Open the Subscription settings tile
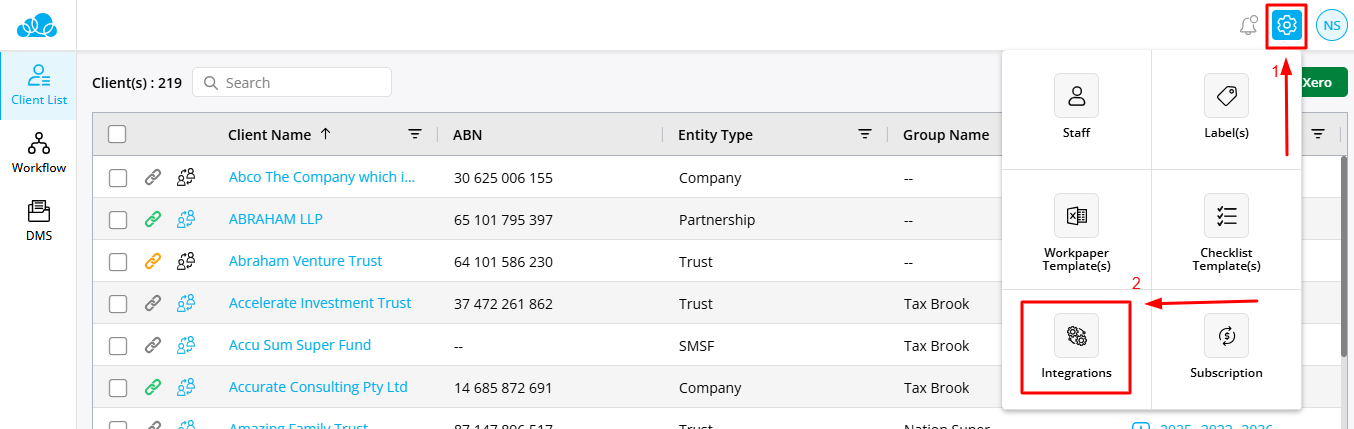1354x429 pixels. (x=1226, y=347)
